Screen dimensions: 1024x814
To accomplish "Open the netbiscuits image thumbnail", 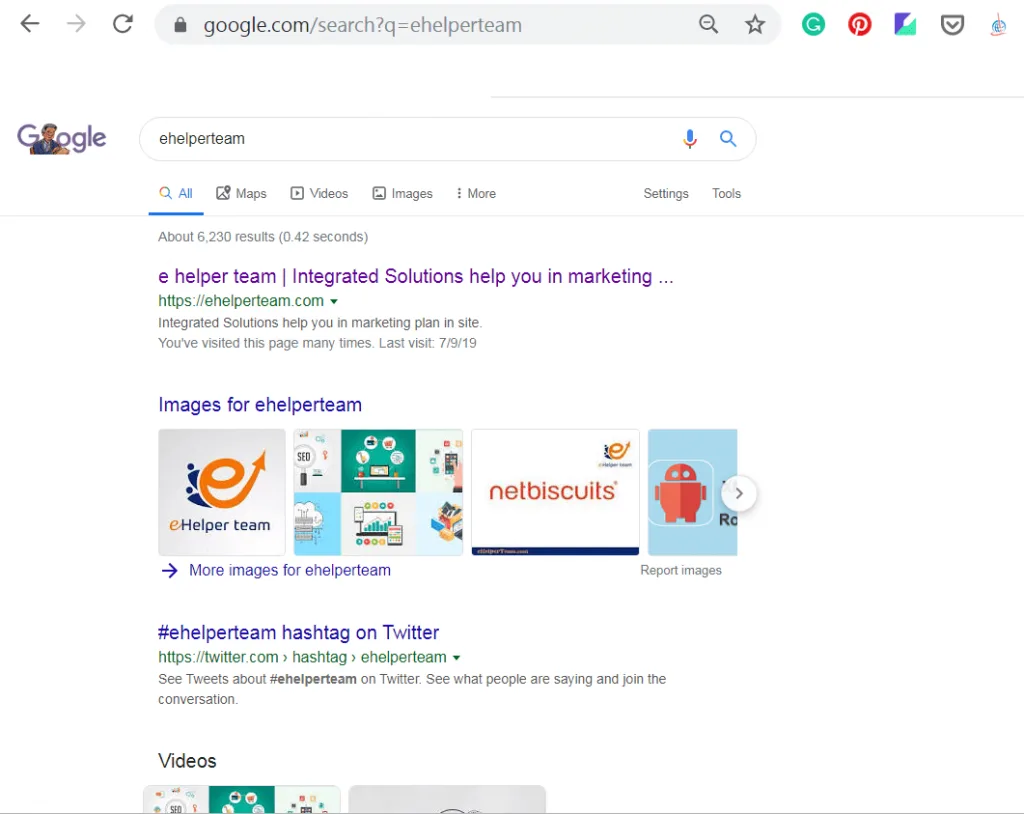I will (555, 492).
